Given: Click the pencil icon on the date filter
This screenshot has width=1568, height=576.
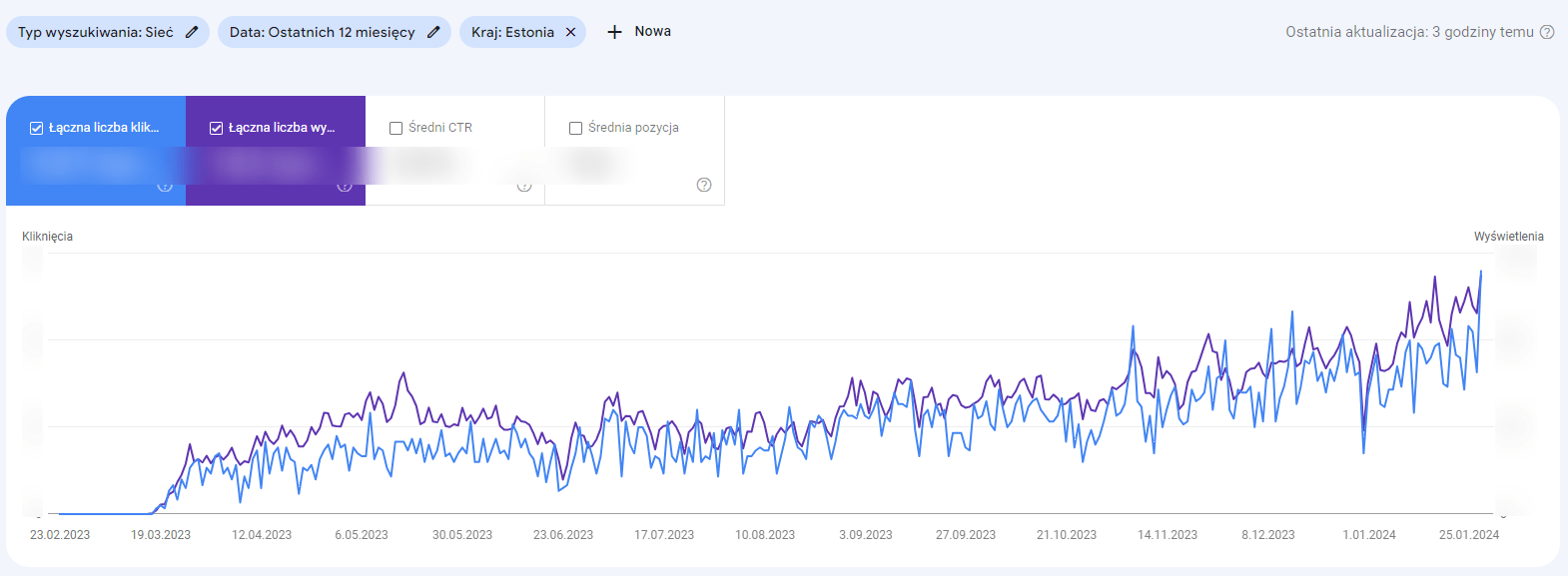Looking at the screenshot, I should [433, 32].
